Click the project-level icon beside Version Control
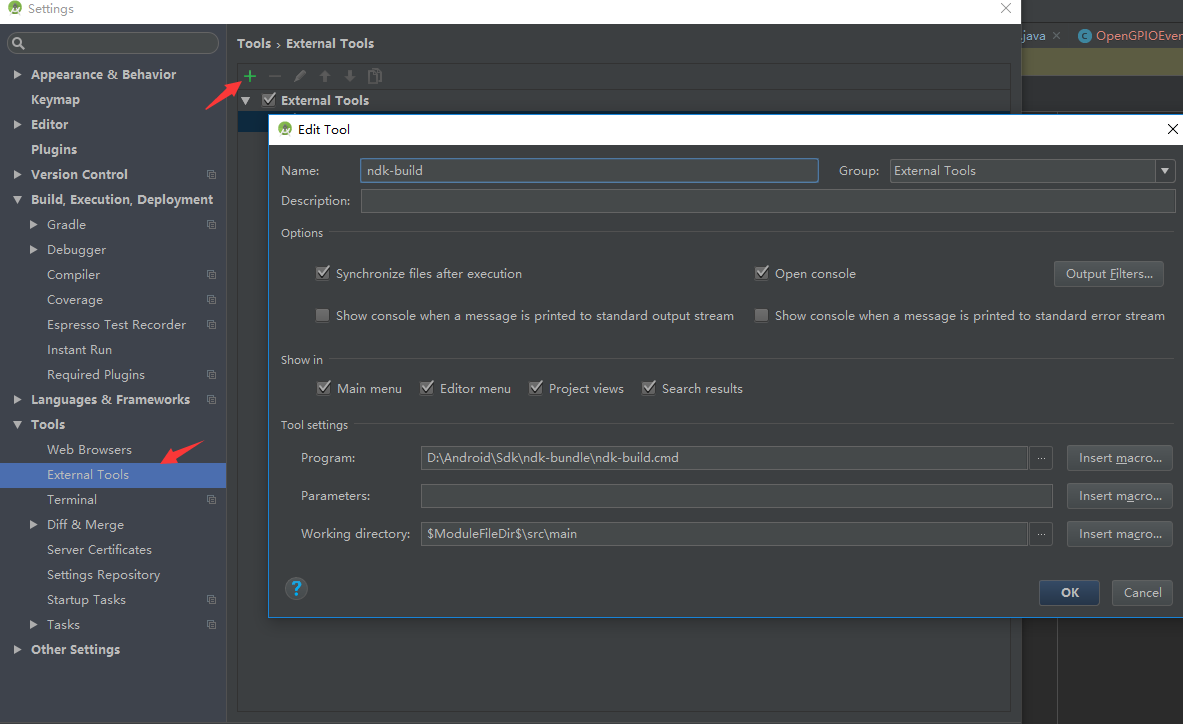1183x724 pixels. pos(211,174)
